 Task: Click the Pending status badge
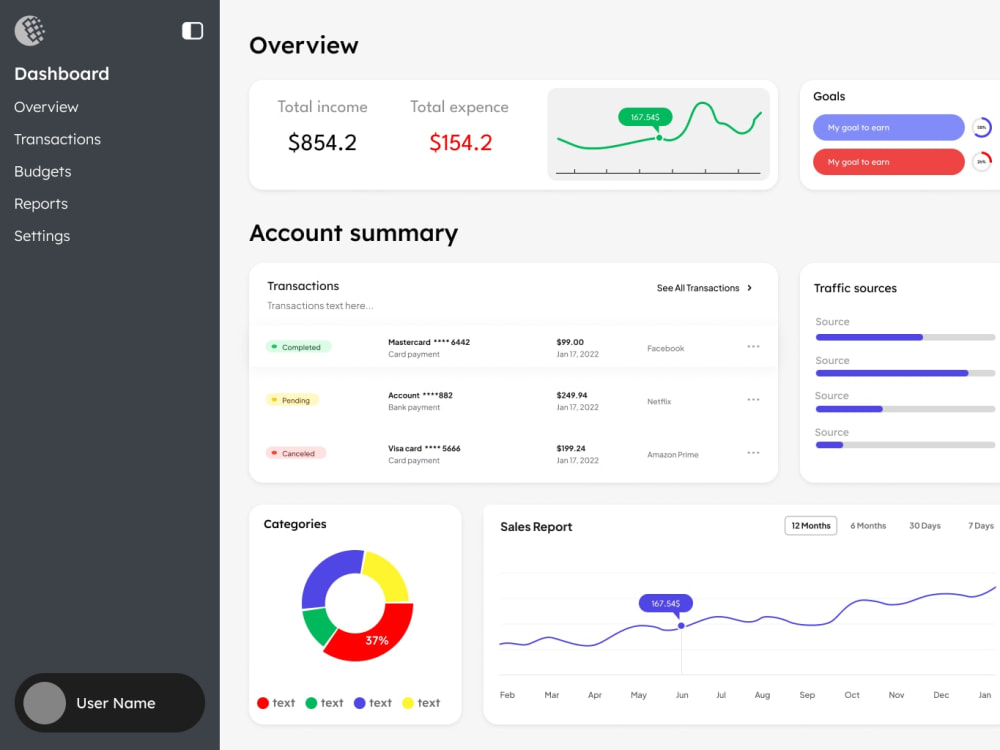coord(292,400)
